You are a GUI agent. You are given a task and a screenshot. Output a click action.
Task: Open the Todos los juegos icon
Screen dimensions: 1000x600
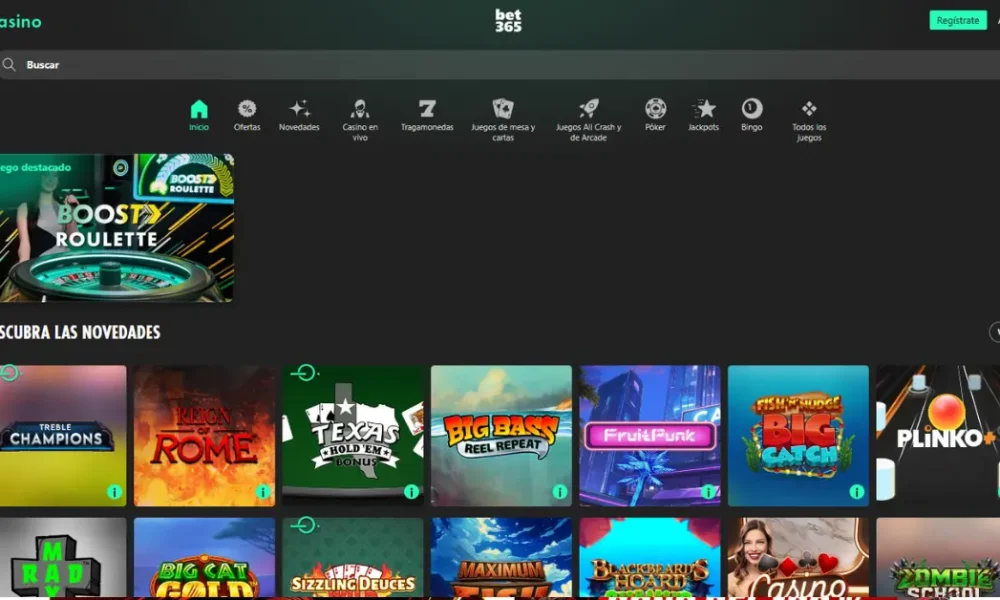coord(809,109)
